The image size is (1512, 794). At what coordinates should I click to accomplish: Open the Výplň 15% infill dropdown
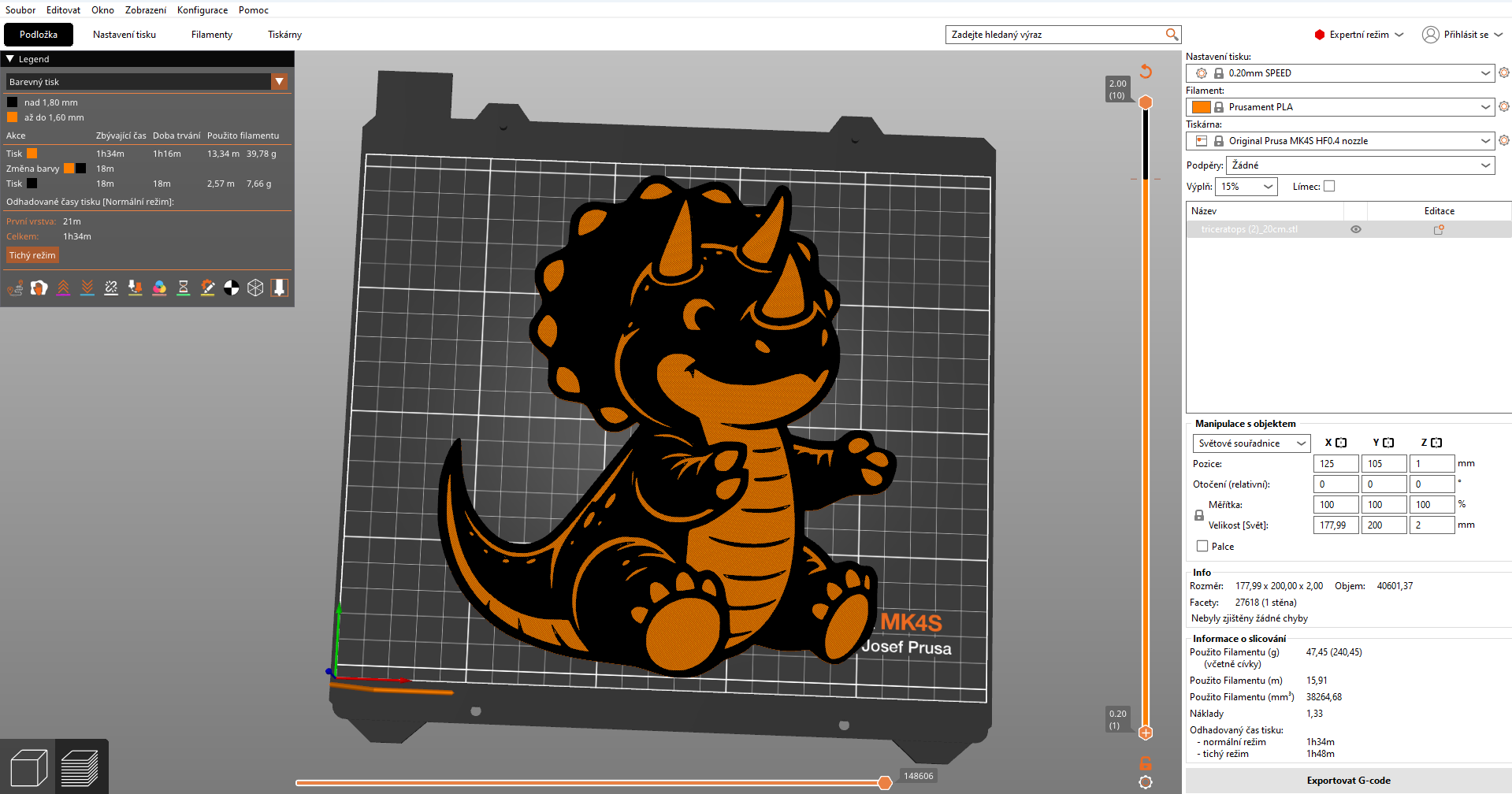[1246, 187]
